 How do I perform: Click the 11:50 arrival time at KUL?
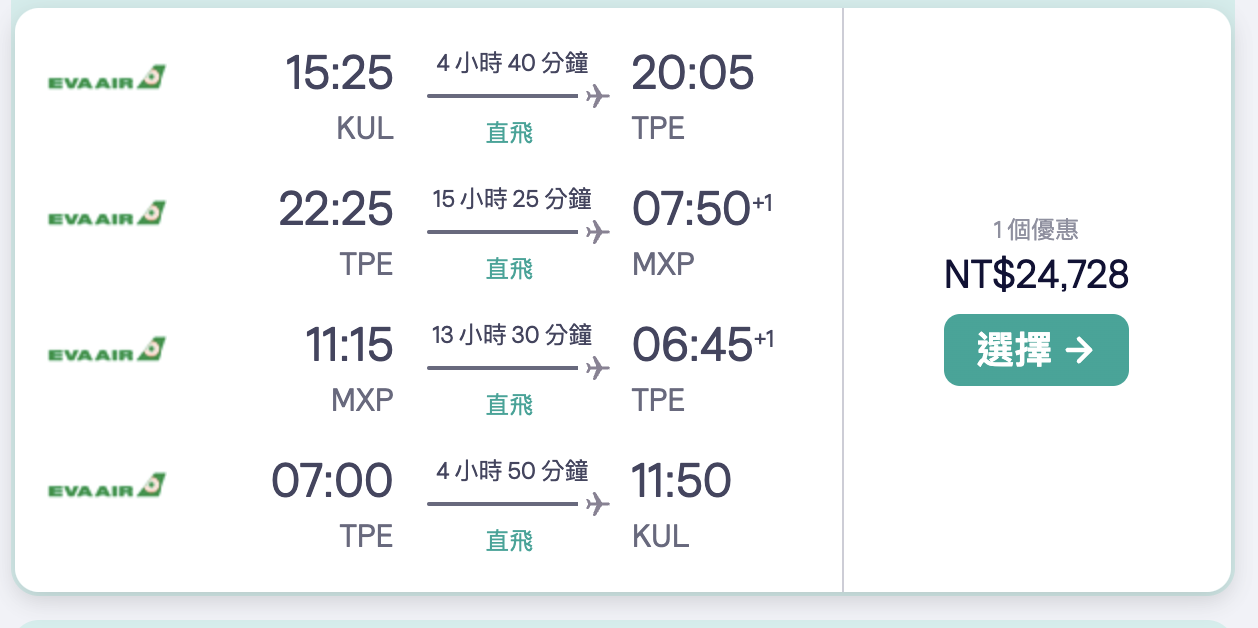point(681,481)
